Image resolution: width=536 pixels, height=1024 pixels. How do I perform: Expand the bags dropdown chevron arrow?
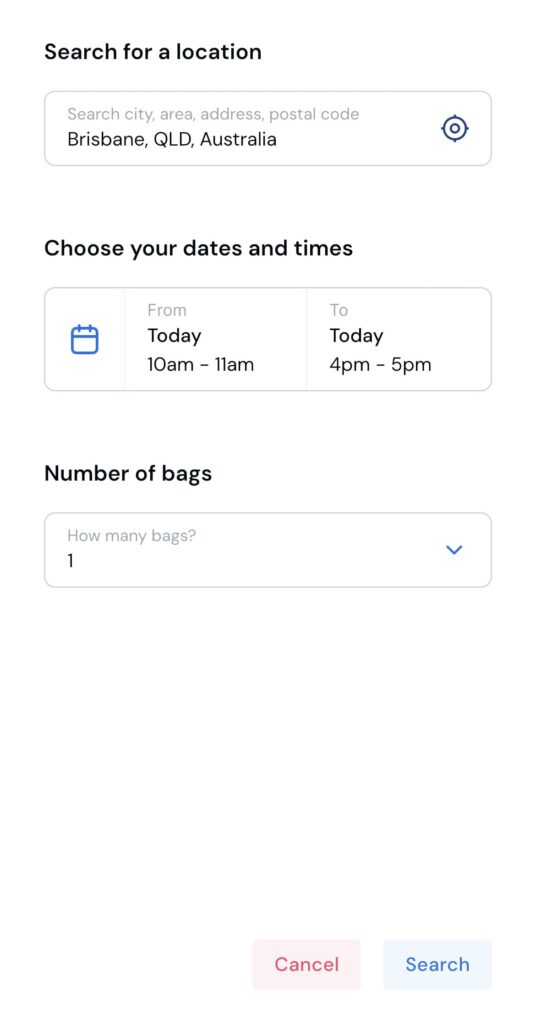[454, 550]
